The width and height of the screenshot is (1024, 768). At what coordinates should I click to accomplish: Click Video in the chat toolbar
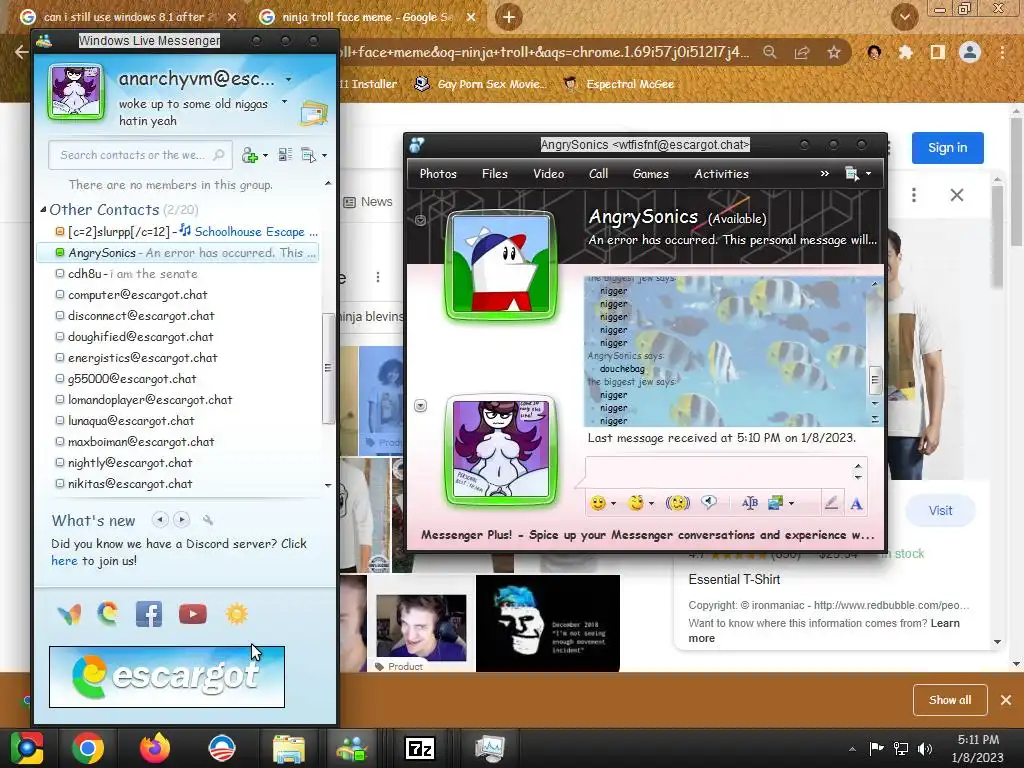[549, 174]
